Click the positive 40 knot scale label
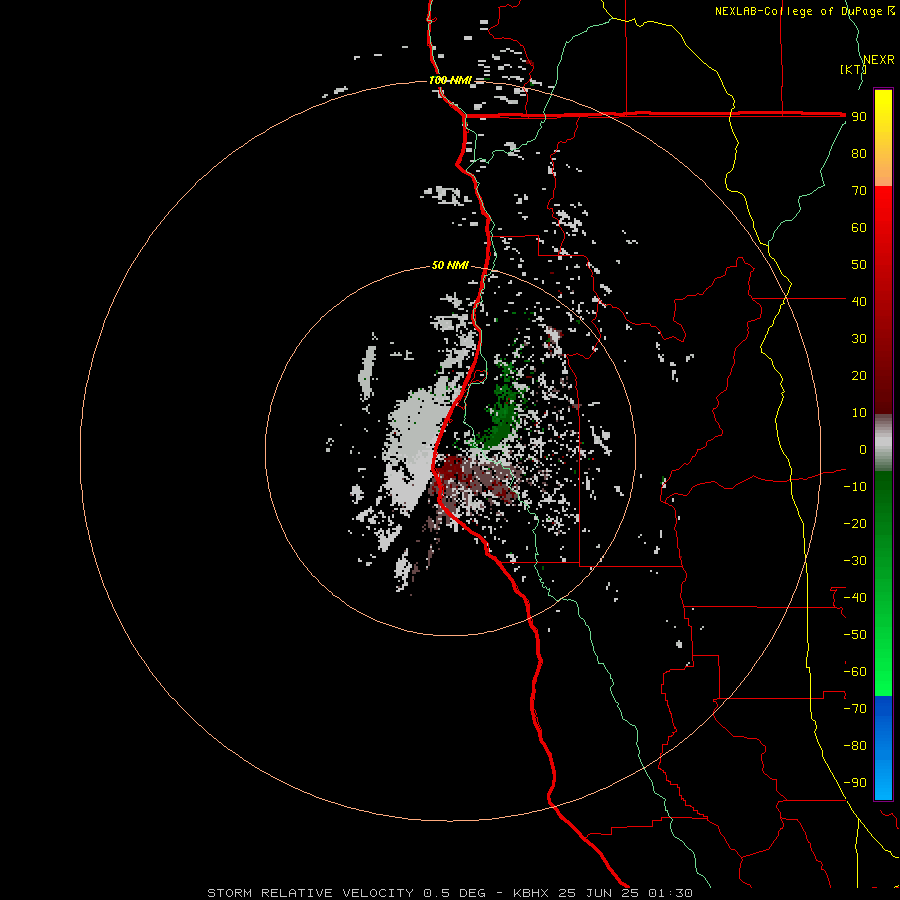The height and width of the screenshot is (900, 900). [859, 301]
